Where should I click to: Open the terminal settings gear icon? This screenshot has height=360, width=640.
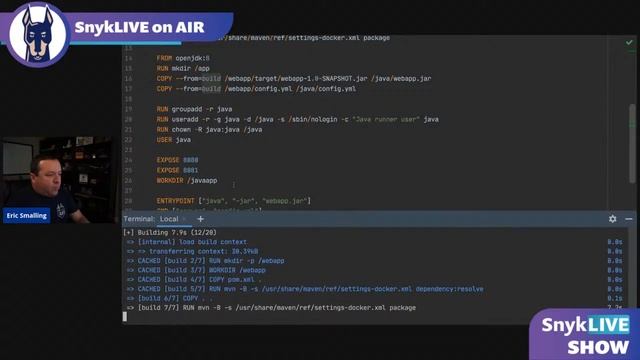coord(612,219)
